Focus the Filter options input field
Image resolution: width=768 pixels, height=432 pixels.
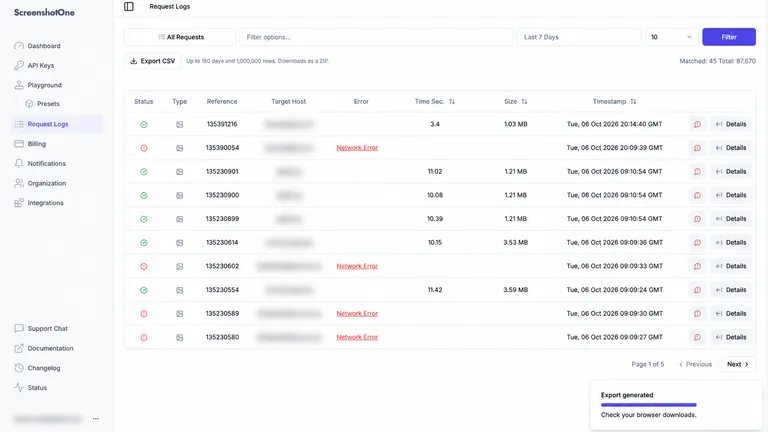tap(376, 37)
